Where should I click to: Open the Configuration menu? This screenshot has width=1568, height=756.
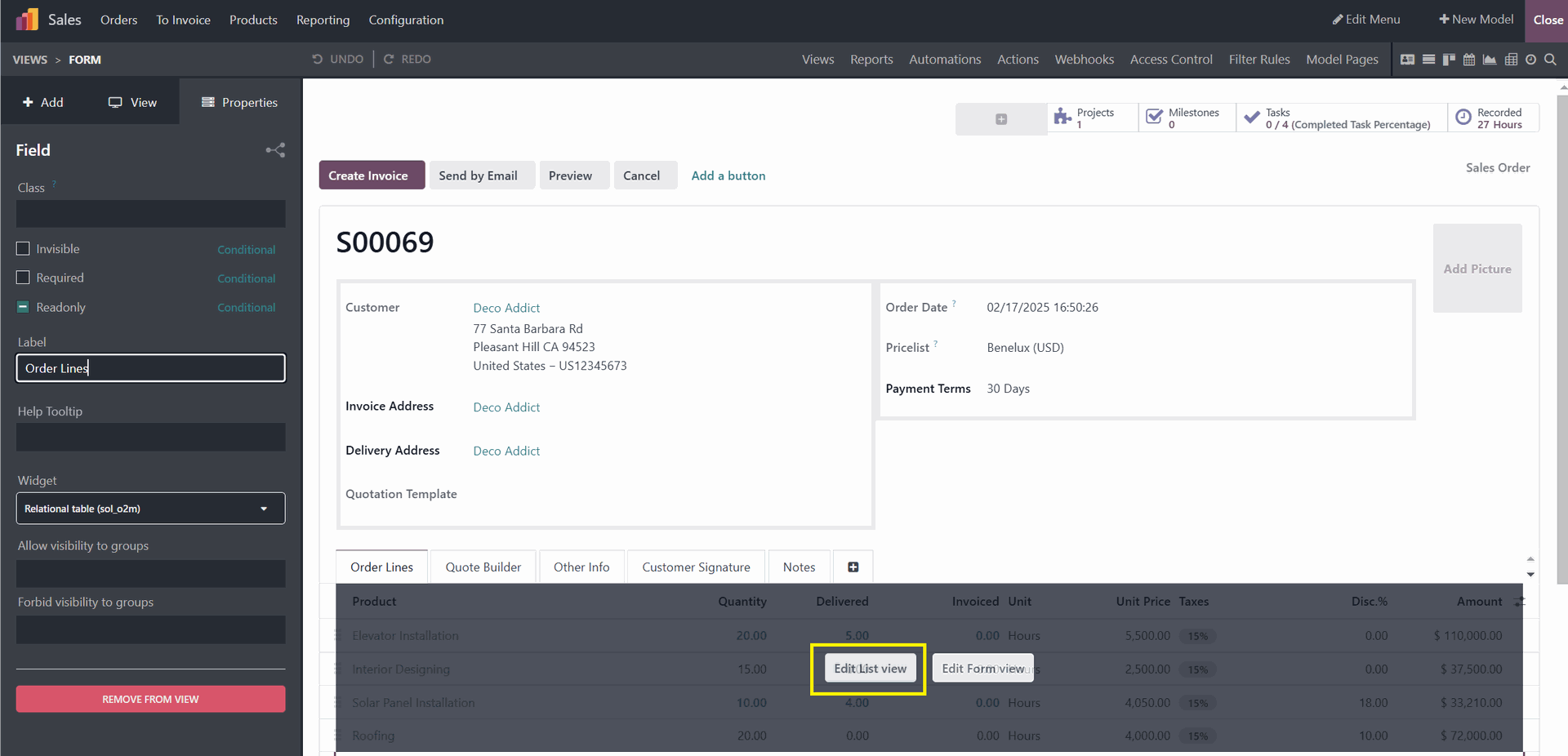coord(406,20)
